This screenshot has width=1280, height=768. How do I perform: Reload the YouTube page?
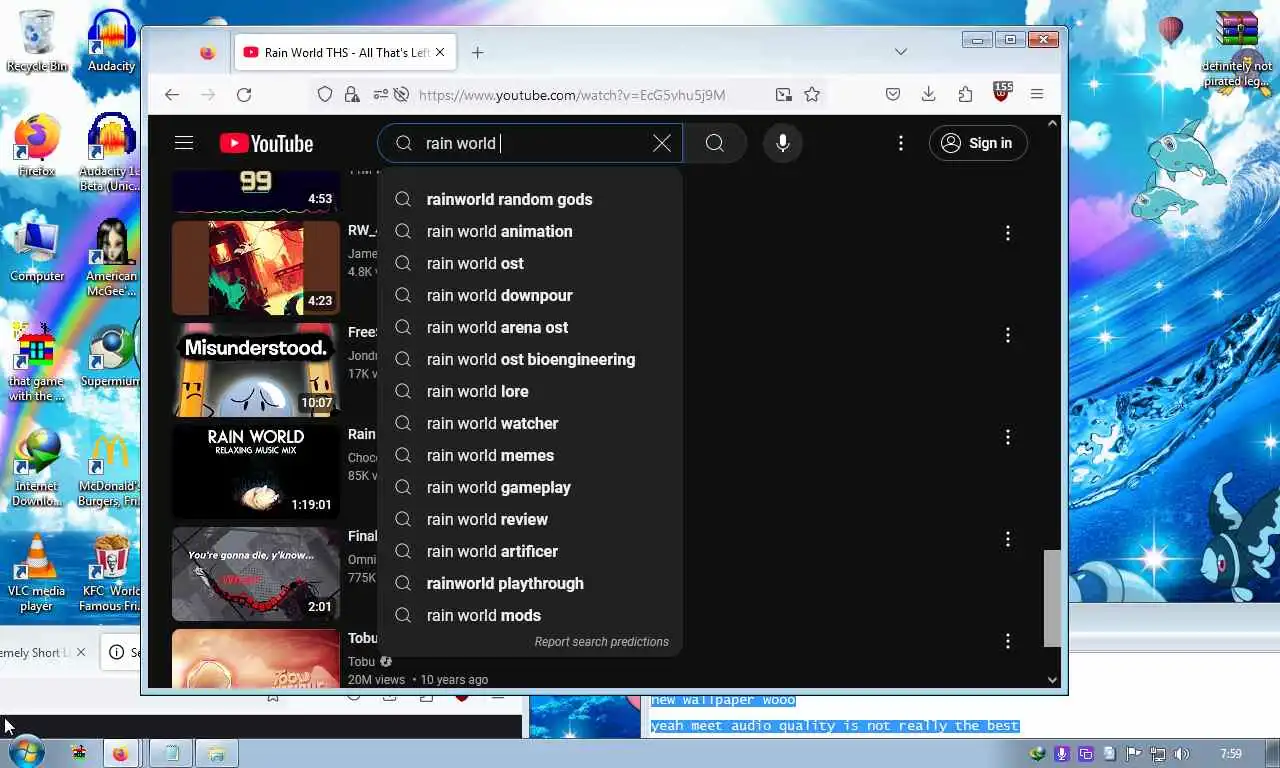point(244,94)
